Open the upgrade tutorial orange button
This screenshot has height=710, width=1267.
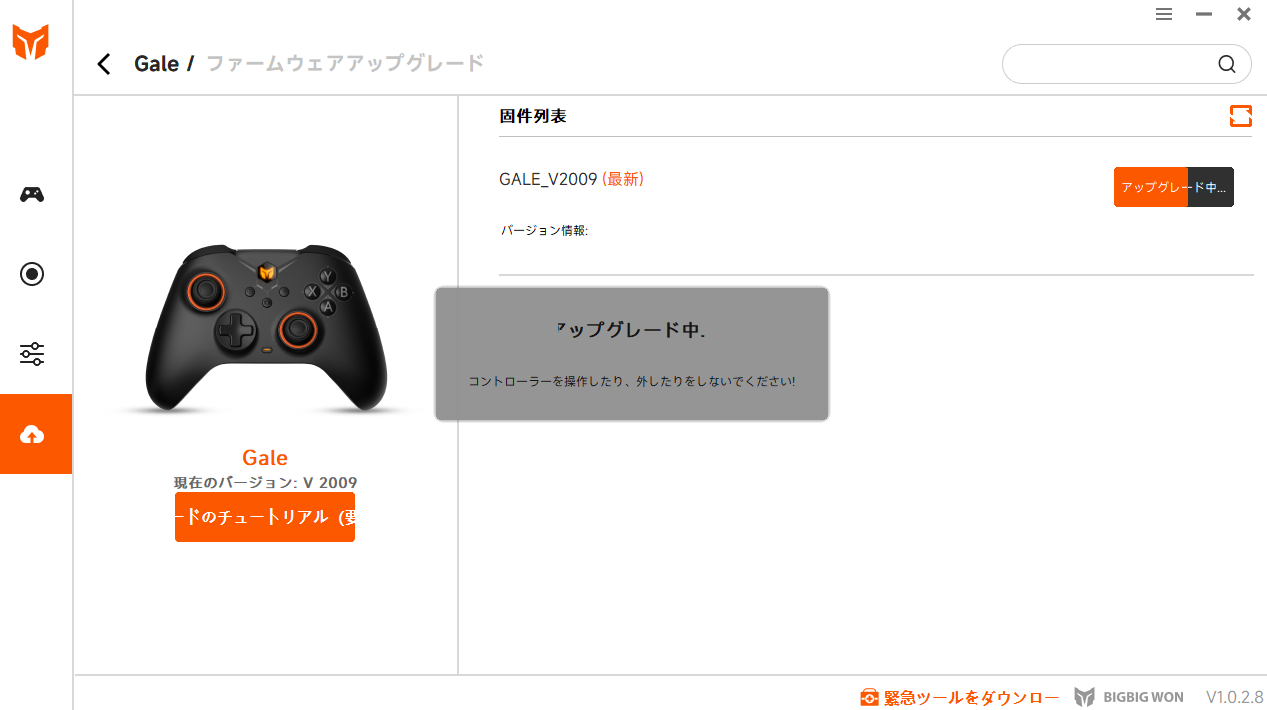click(x=265, y=517)
